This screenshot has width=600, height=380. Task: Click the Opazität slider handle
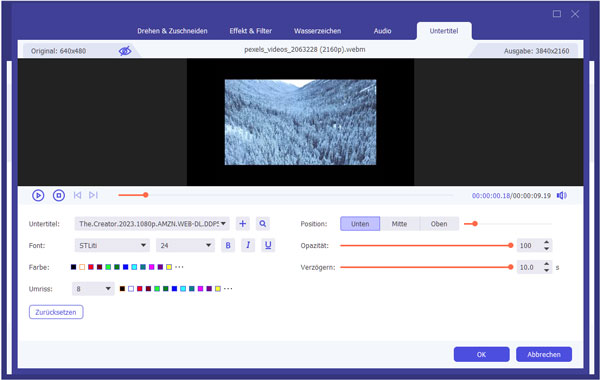click(x=510, y=245)
